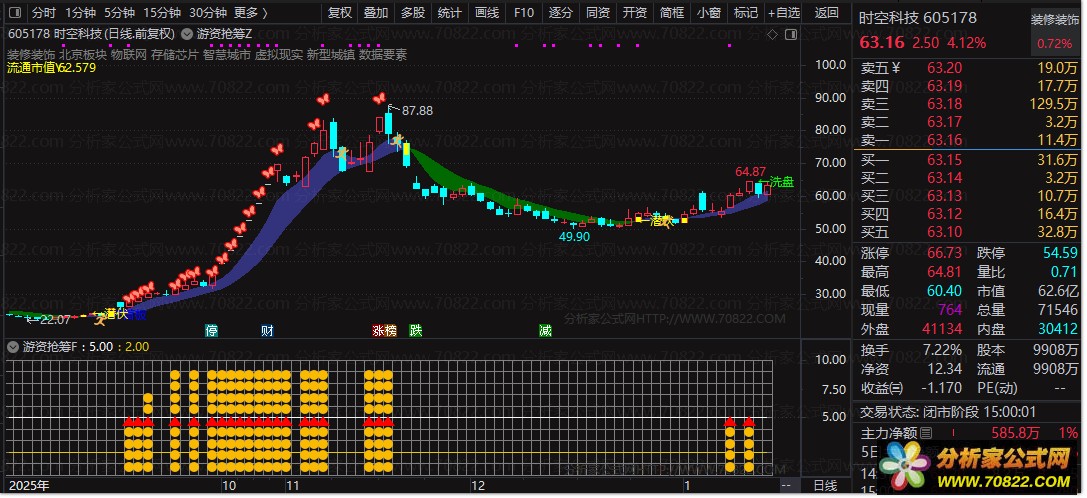
Task: Click the 2025年 year label on timeline
Action: click(29, 485)
